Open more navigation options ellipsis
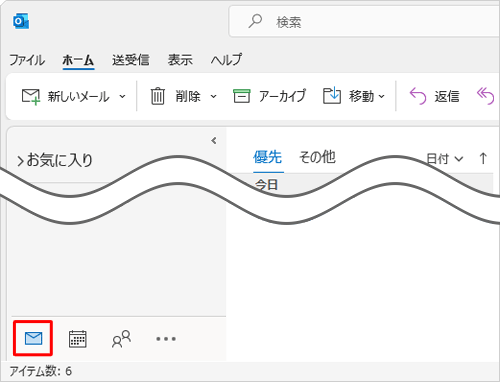Viewport: 500px width, 382px height. pos(166,339)
